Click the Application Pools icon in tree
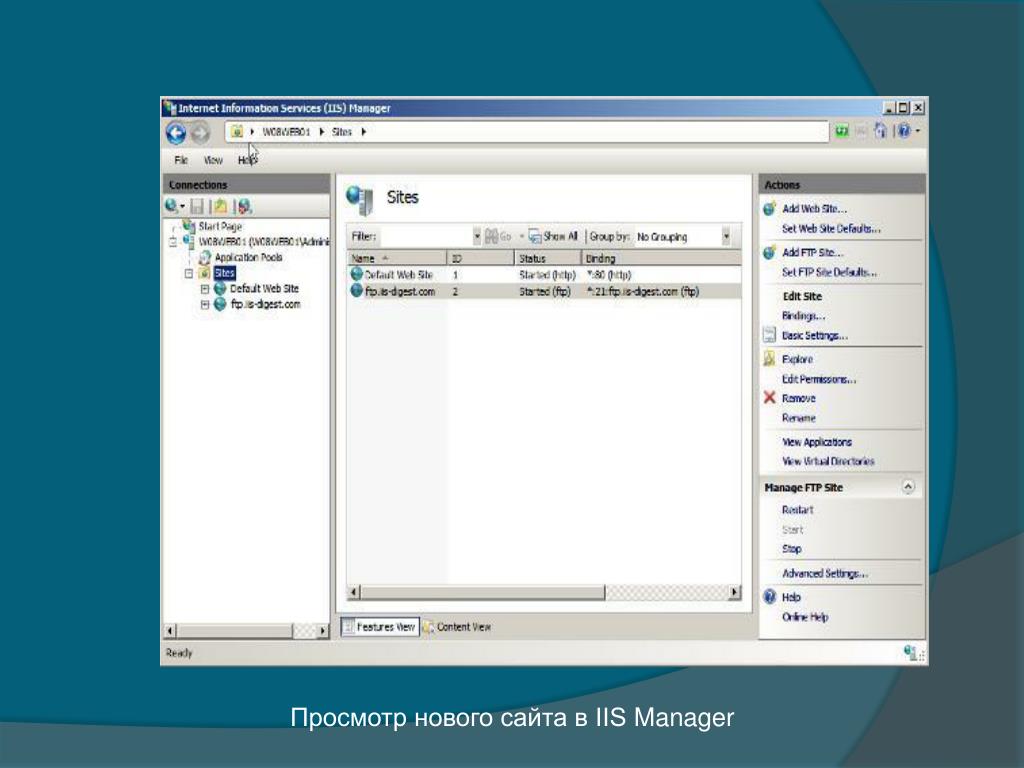Screen dimensions: 1024x768 tap(204, 257)
